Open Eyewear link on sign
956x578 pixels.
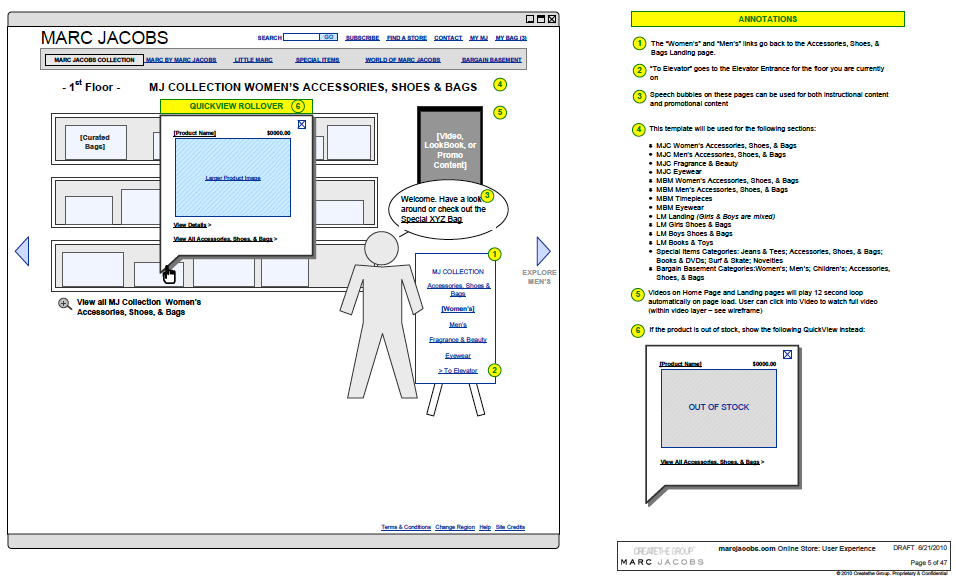tap(458, 355)
